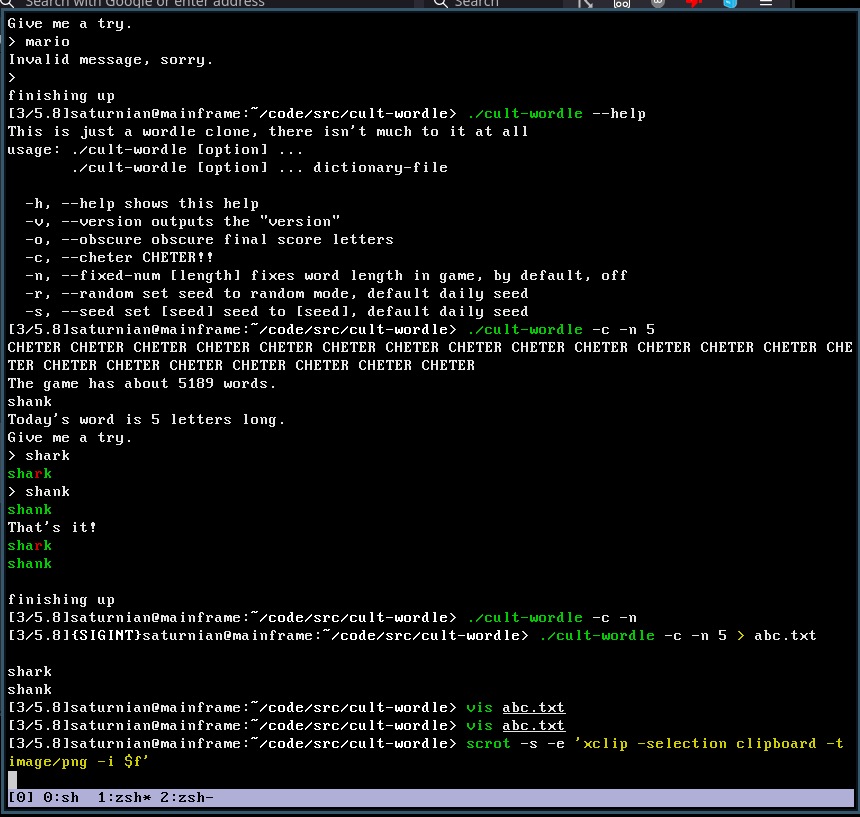Click the '> shank' guess line

pyautogui.click(x=39, y=492)
